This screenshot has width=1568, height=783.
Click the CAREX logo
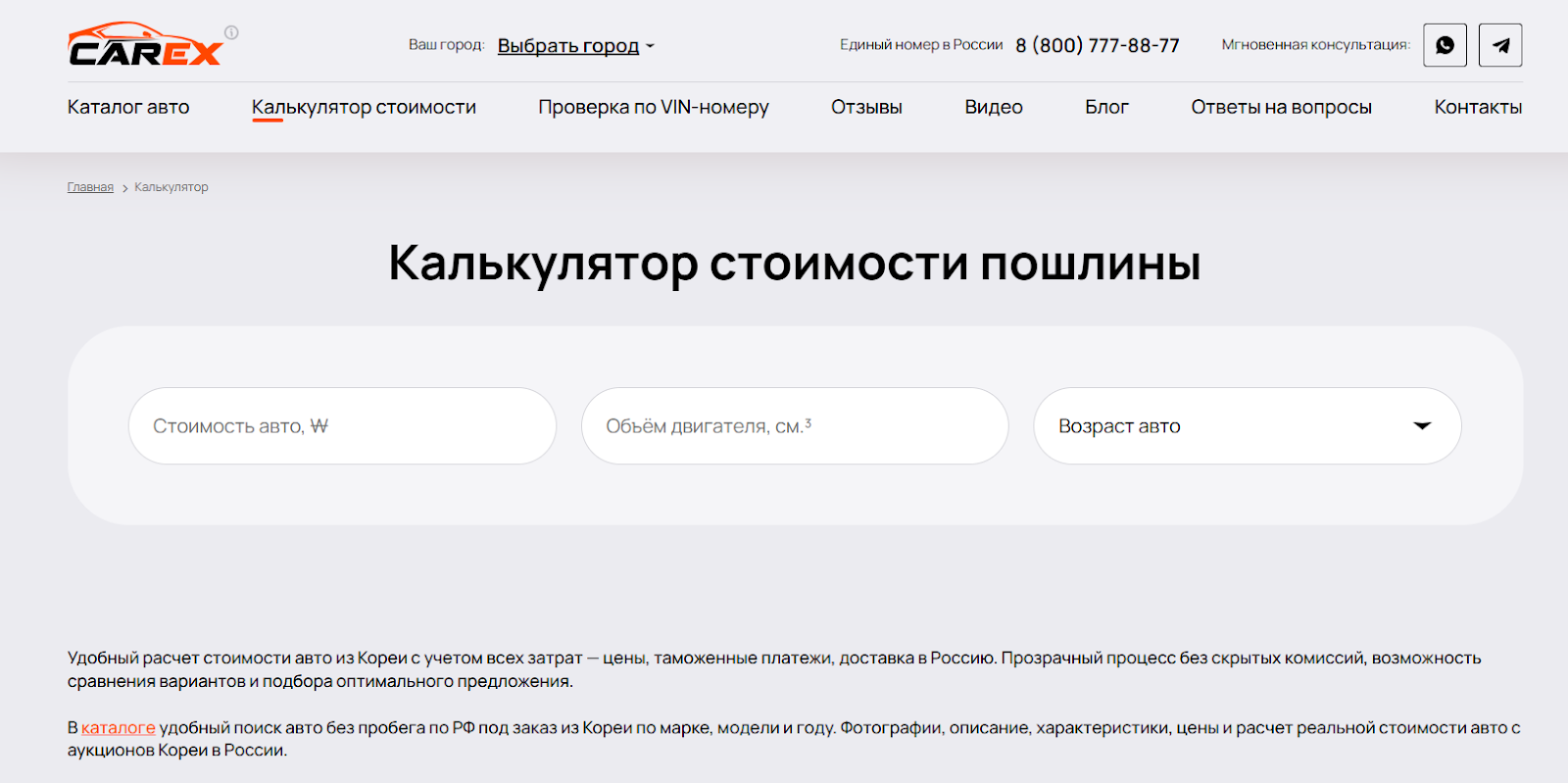(145, 44)
